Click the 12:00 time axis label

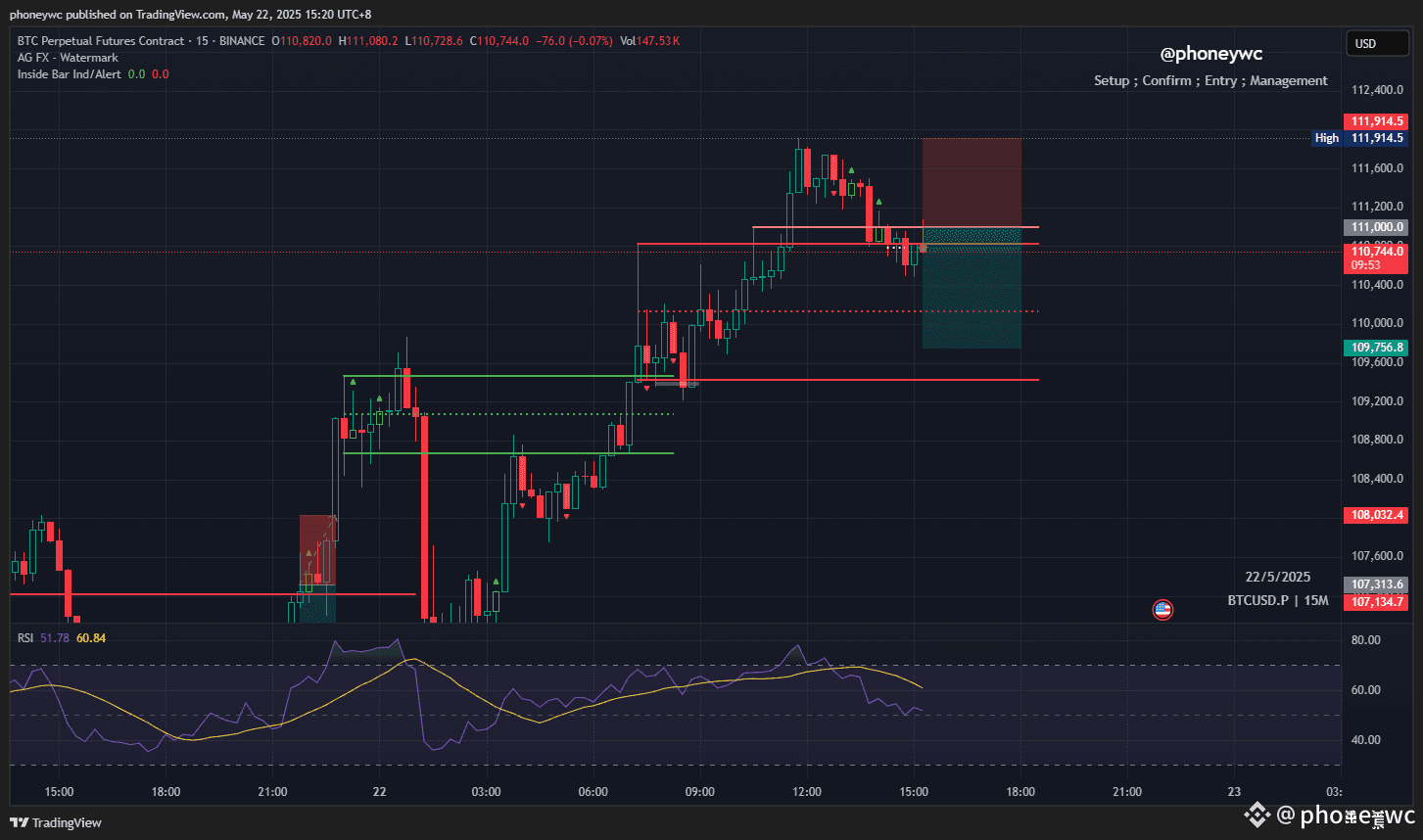click(807, 792)
